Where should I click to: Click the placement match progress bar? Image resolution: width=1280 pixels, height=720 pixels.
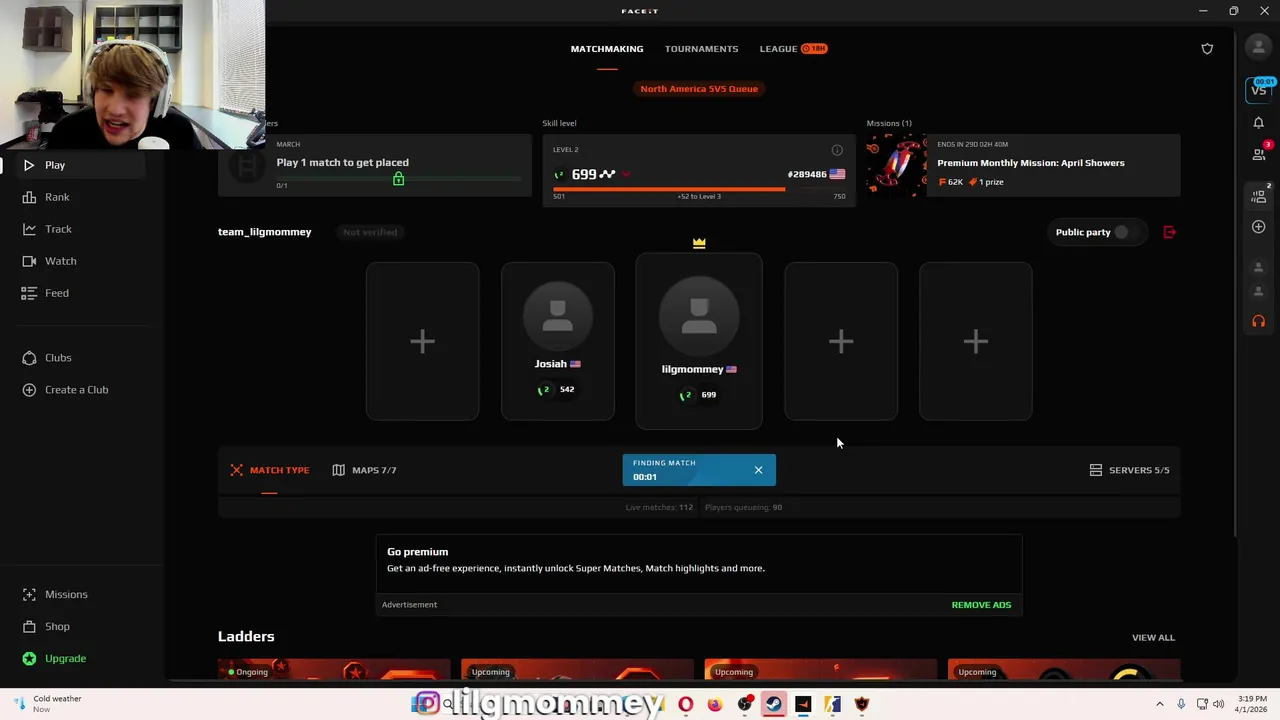399,179
